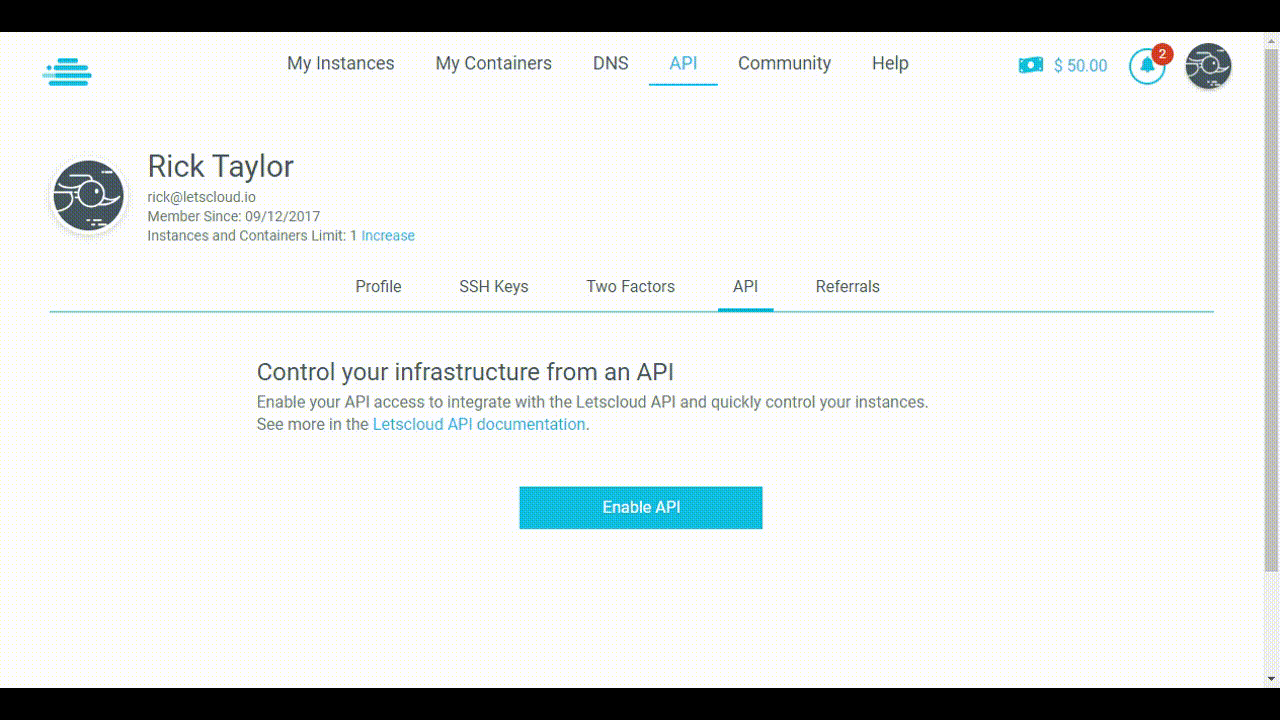Click the Letscloud logo

(x=66, y=71)
